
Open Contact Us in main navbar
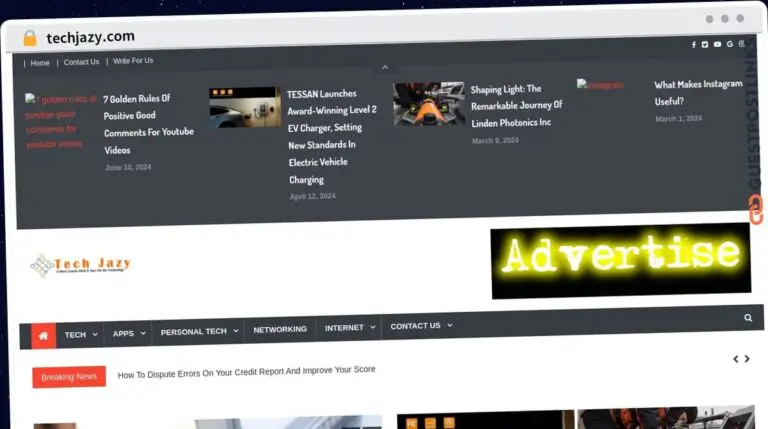click(x=420, y=326)
